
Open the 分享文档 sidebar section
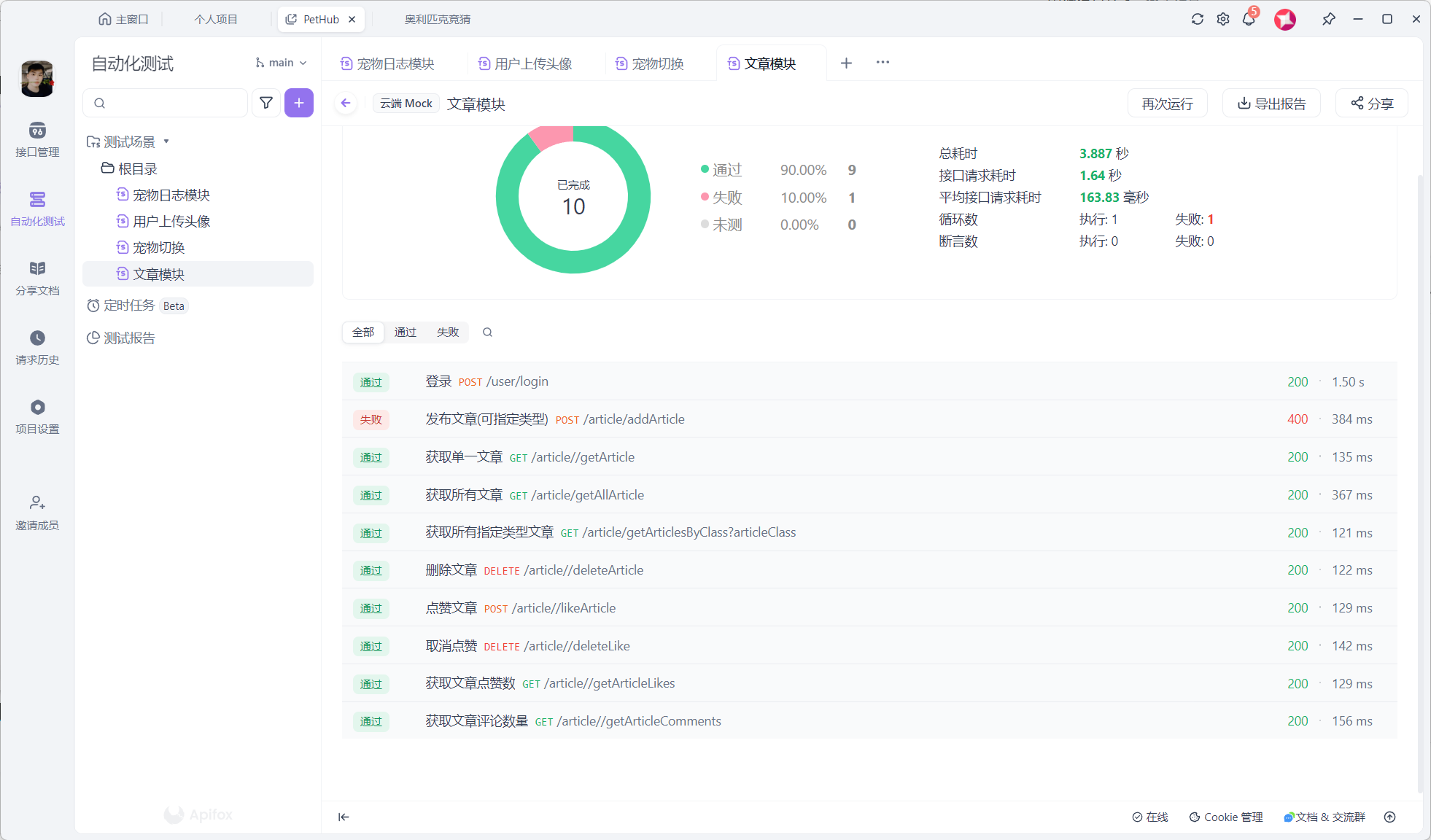[x=37, y=278]
